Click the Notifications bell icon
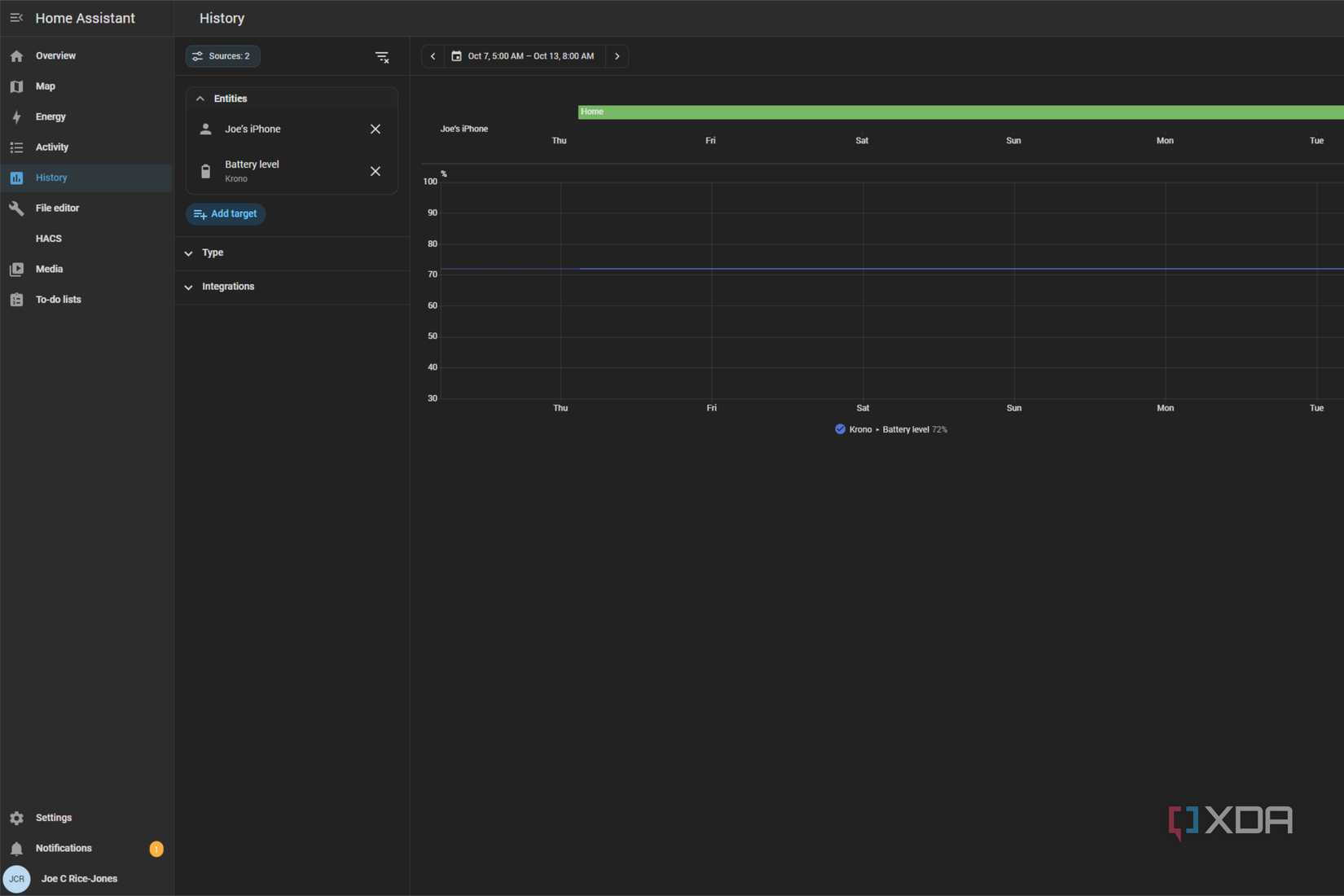The image size is (1344, 896). click(x=16, y=849)
